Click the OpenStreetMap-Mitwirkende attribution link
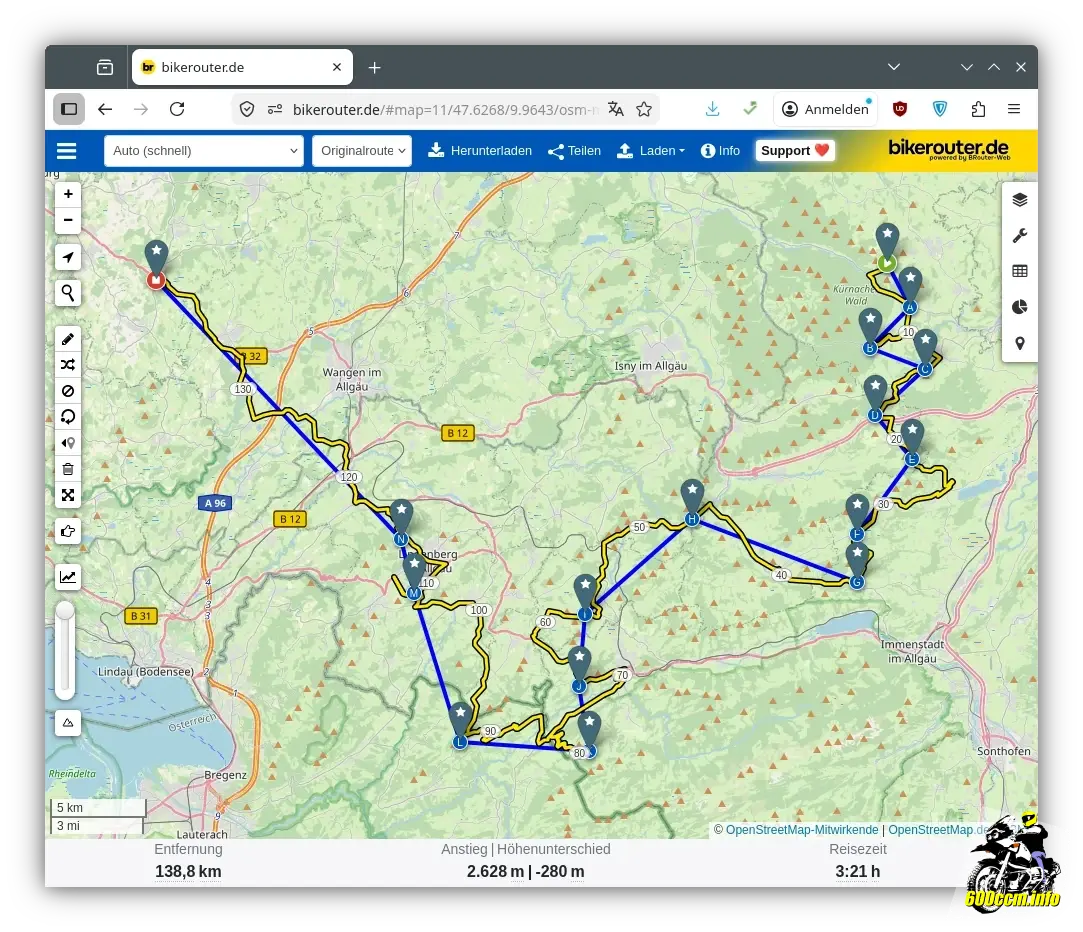This screenshot has height=932, width=1083. tap(801, 830)
